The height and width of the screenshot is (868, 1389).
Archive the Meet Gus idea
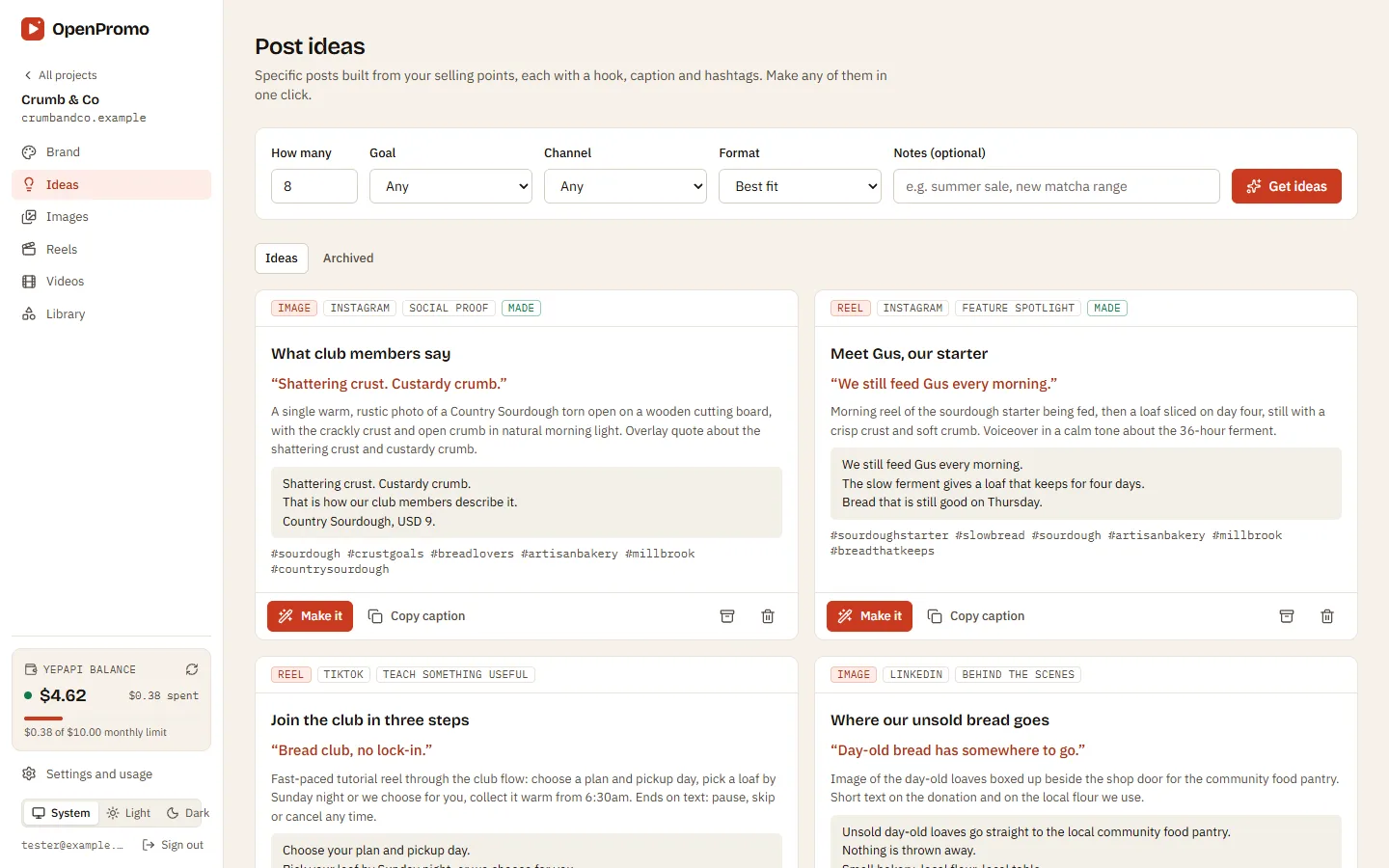coord(1287,616)
